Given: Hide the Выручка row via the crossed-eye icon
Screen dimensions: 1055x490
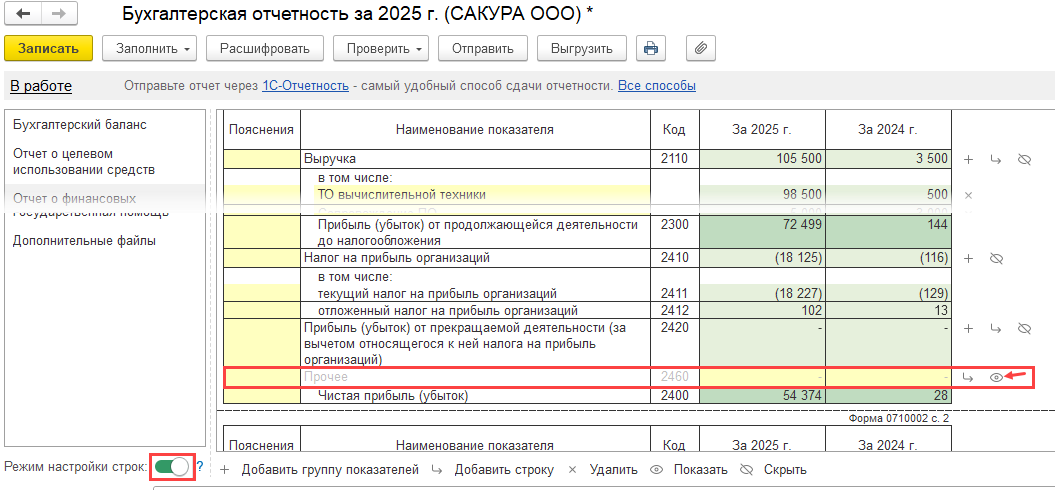Looking at the screenshot, I should click(1023, 159).
